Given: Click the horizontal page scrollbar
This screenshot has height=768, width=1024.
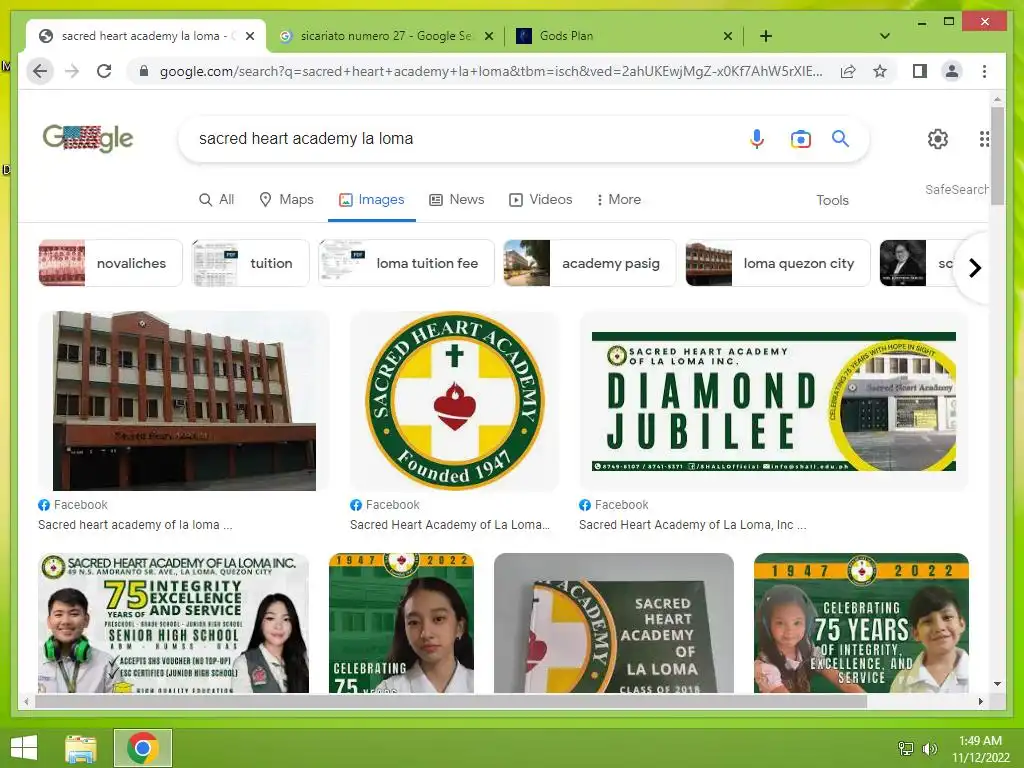Looking at the screenshot, I should [451, 701].
